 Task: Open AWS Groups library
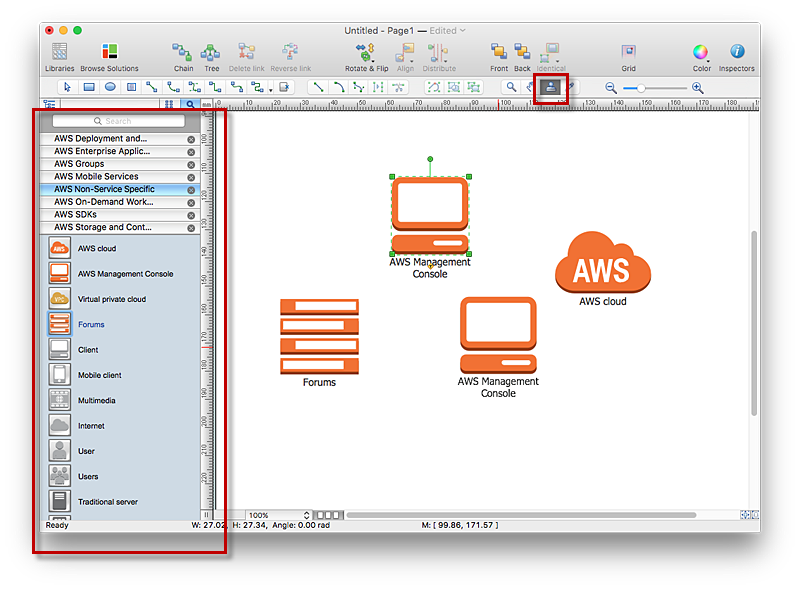pyautogui.click(x=118, y=164)
